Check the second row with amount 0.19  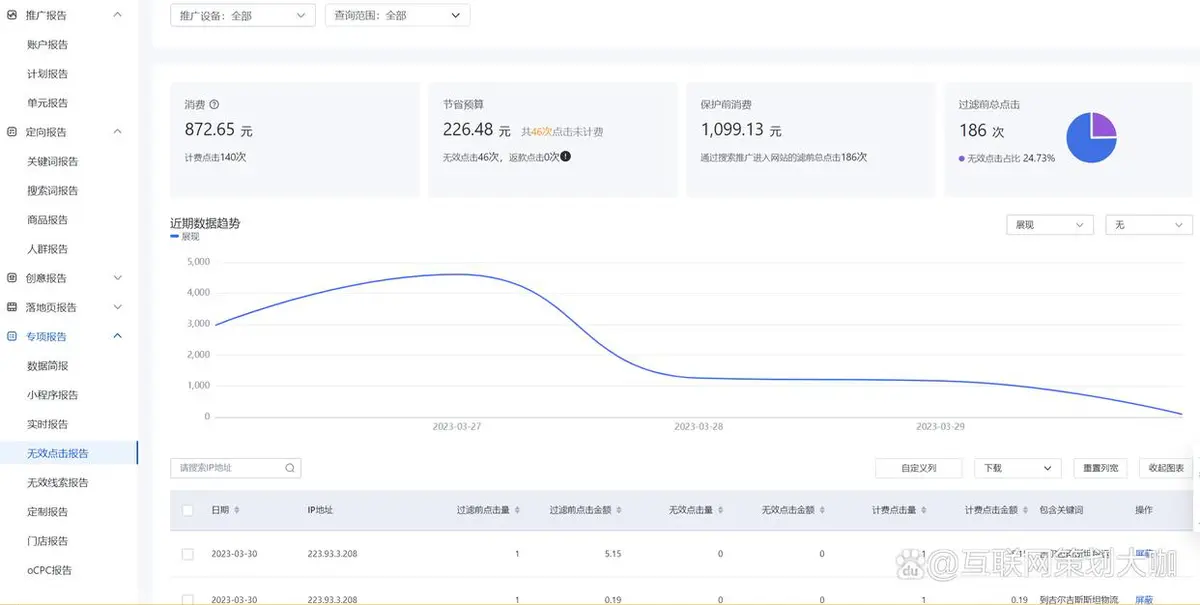pyautogui.click(x=188, y=599)
